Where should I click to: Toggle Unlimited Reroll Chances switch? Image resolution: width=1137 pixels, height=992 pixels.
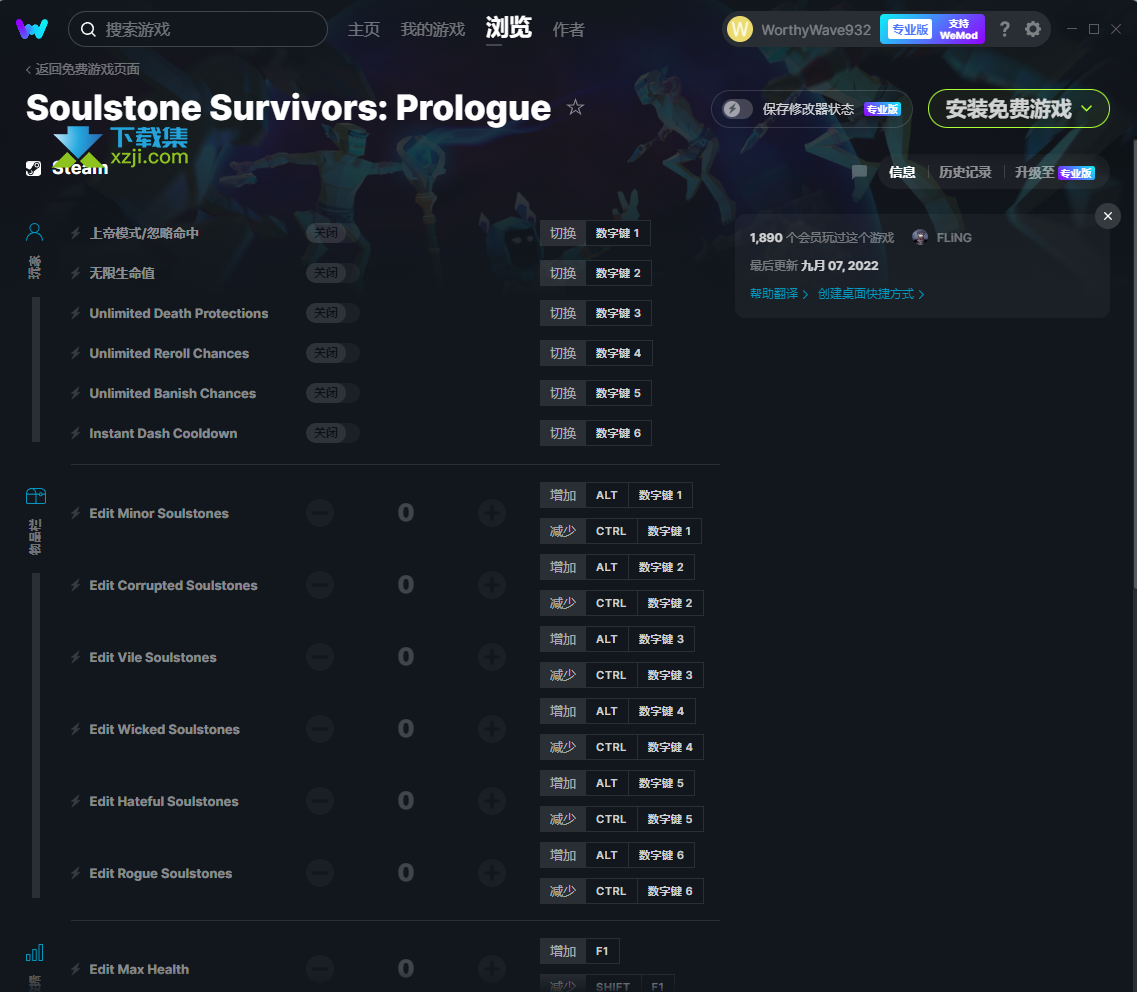click(333, 353)
